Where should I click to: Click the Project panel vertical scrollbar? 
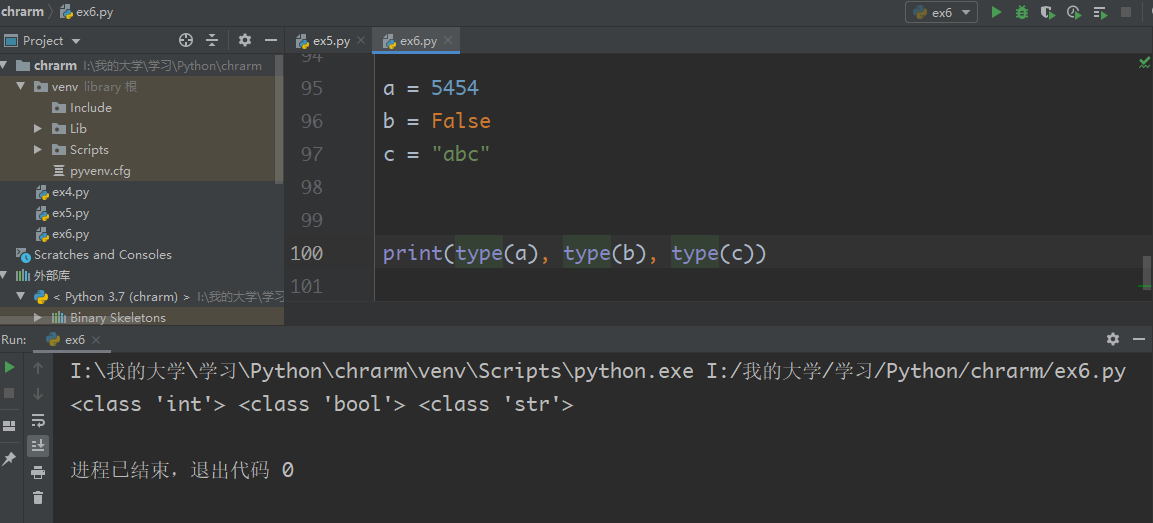(x=279, y=119)
